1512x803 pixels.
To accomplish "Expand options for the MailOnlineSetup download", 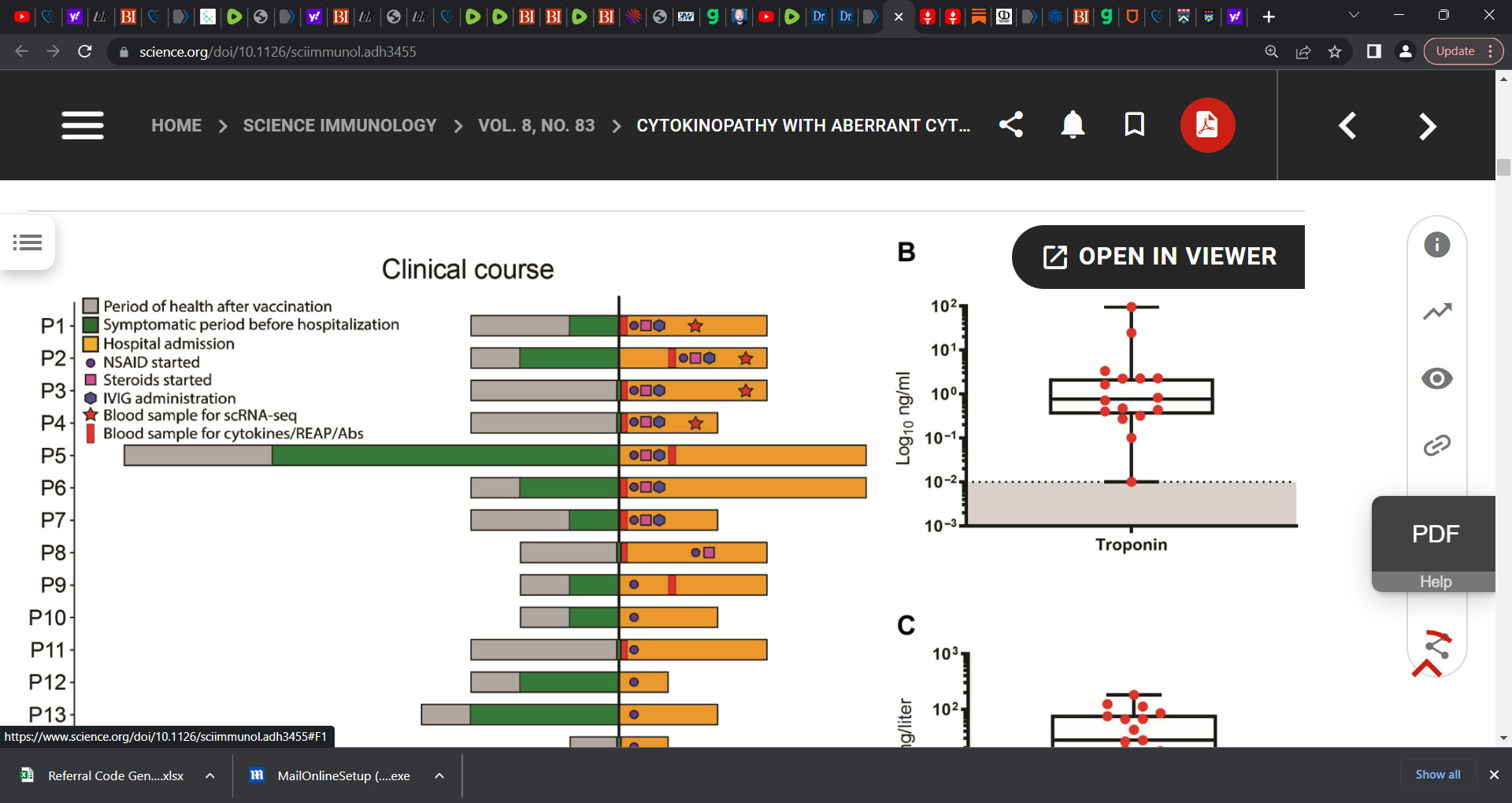I will [439, 775].
